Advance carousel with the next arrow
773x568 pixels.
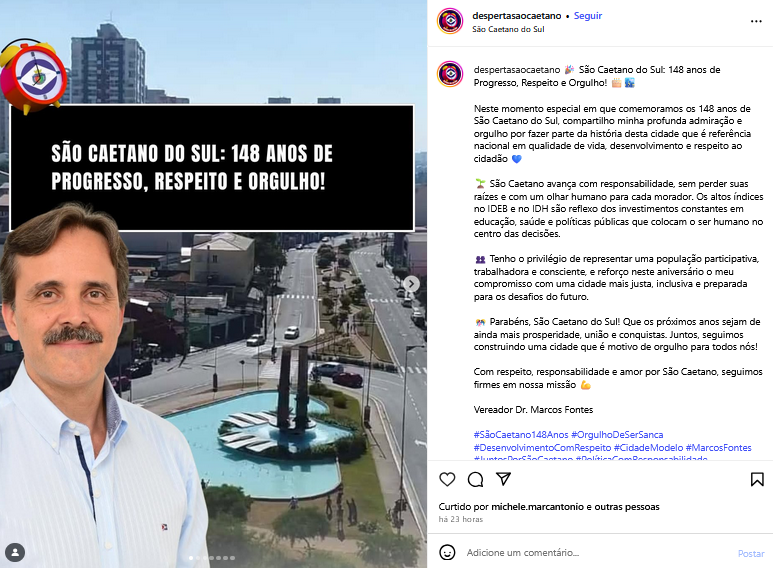[x=411, y=284]
